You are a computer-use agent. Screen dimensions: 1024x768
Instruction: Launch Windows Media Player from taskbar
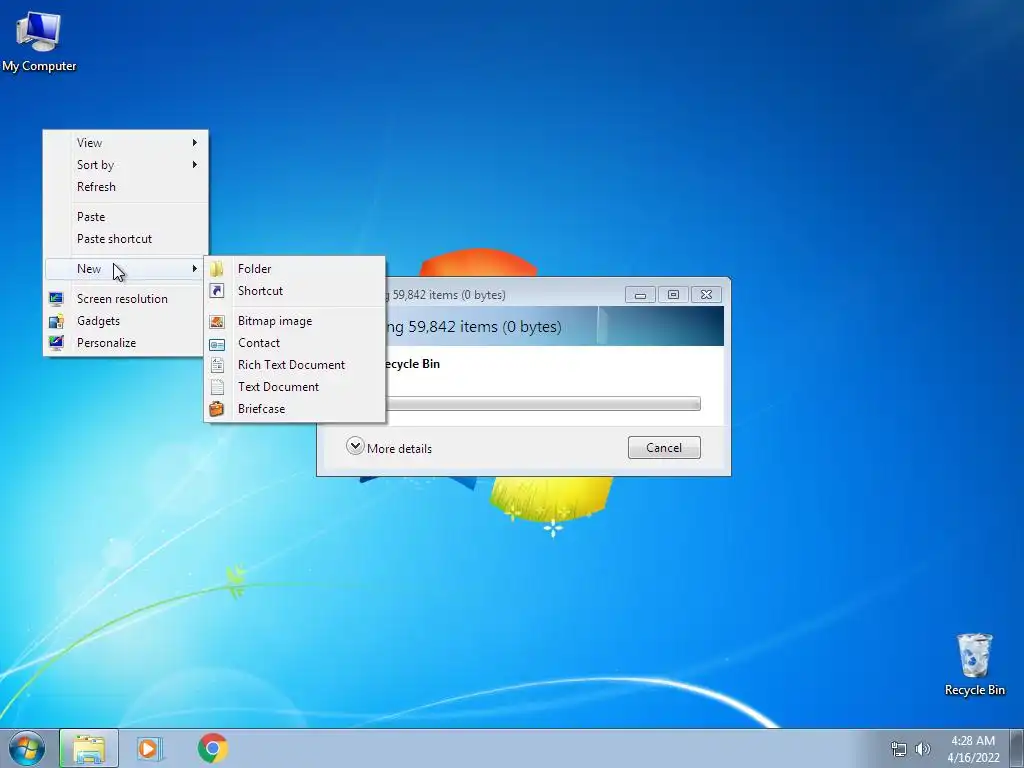(150, 748)
